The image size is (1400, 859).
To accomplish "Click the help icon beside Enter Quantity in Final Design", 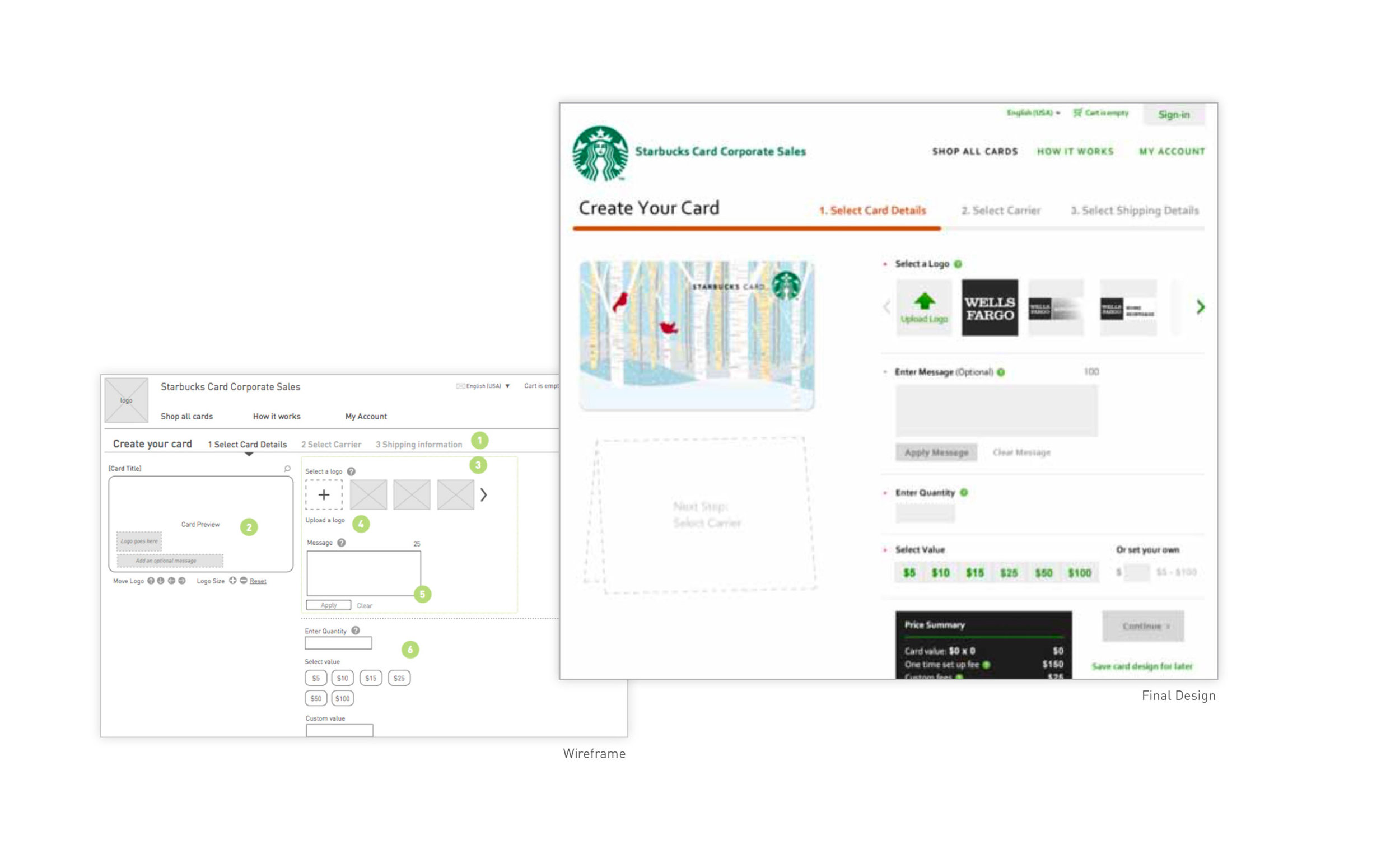I will pos(964,493).
